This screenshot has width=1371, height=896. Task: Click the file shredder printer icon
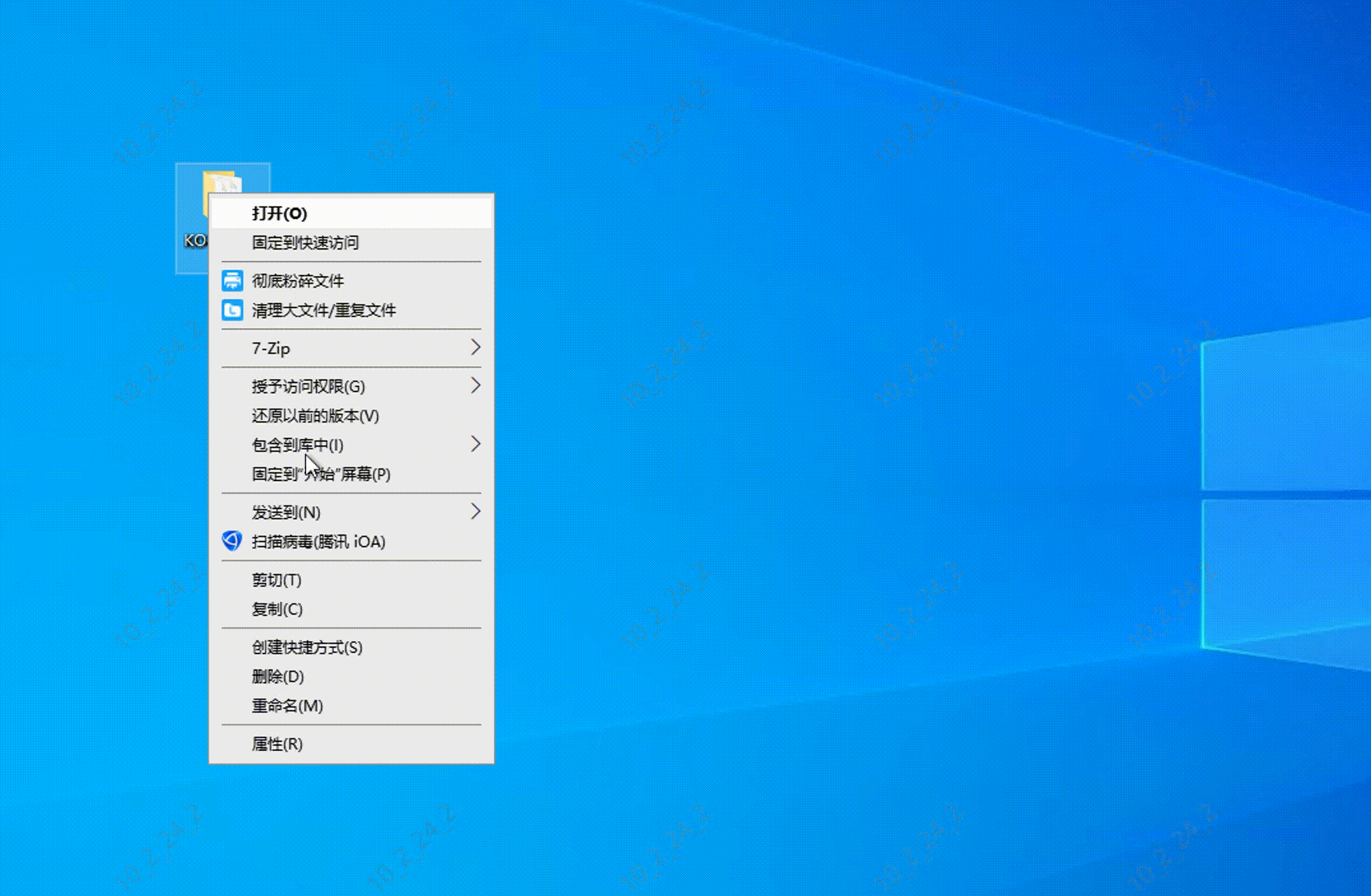click(232, 281)
